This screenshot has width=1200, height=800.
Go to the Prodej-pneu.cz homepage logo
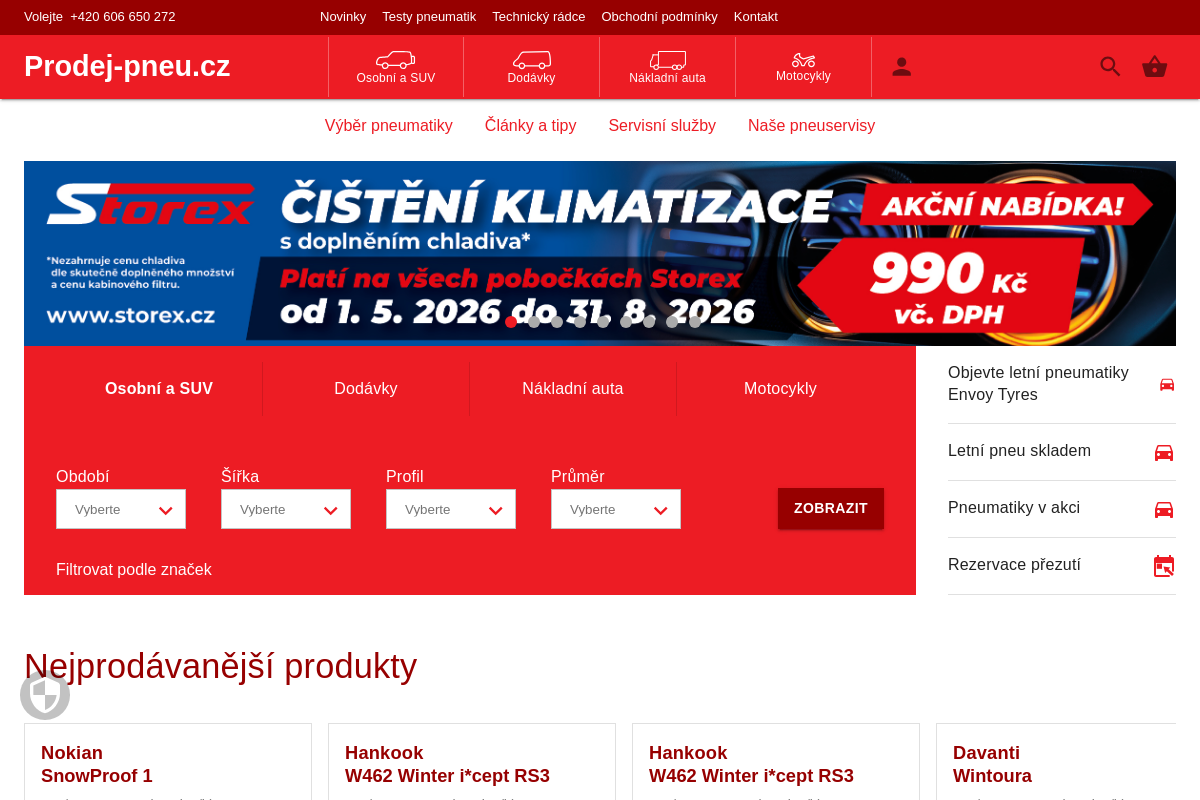pos(127,66)
